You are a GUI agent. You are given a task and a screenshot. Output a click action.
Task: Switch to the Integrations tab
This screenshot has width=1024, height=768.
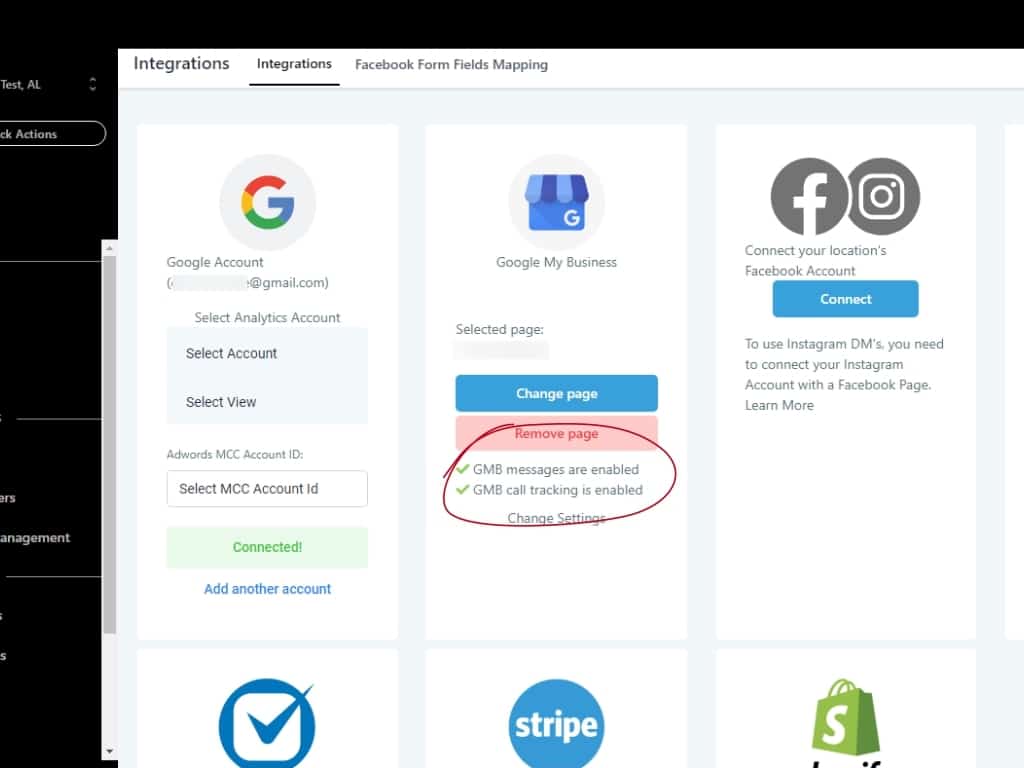pos(294,64)
